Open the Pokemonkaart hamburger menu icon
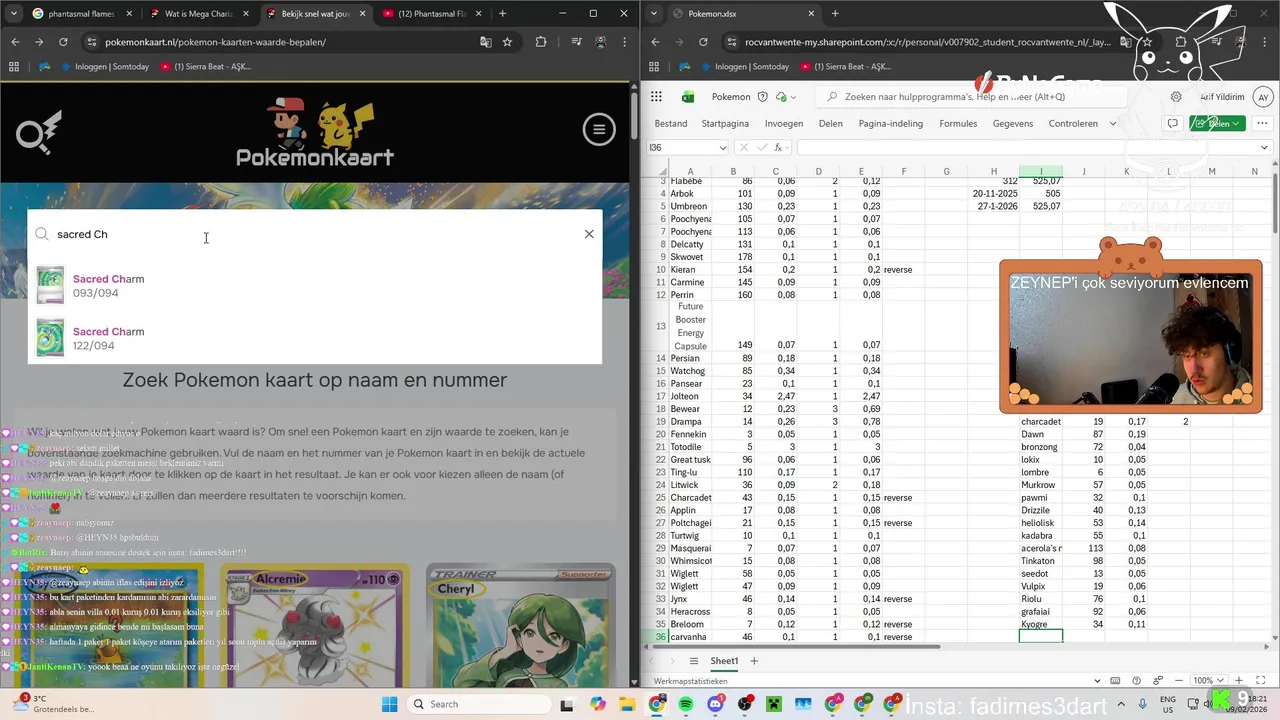 [x=599, y=129]
